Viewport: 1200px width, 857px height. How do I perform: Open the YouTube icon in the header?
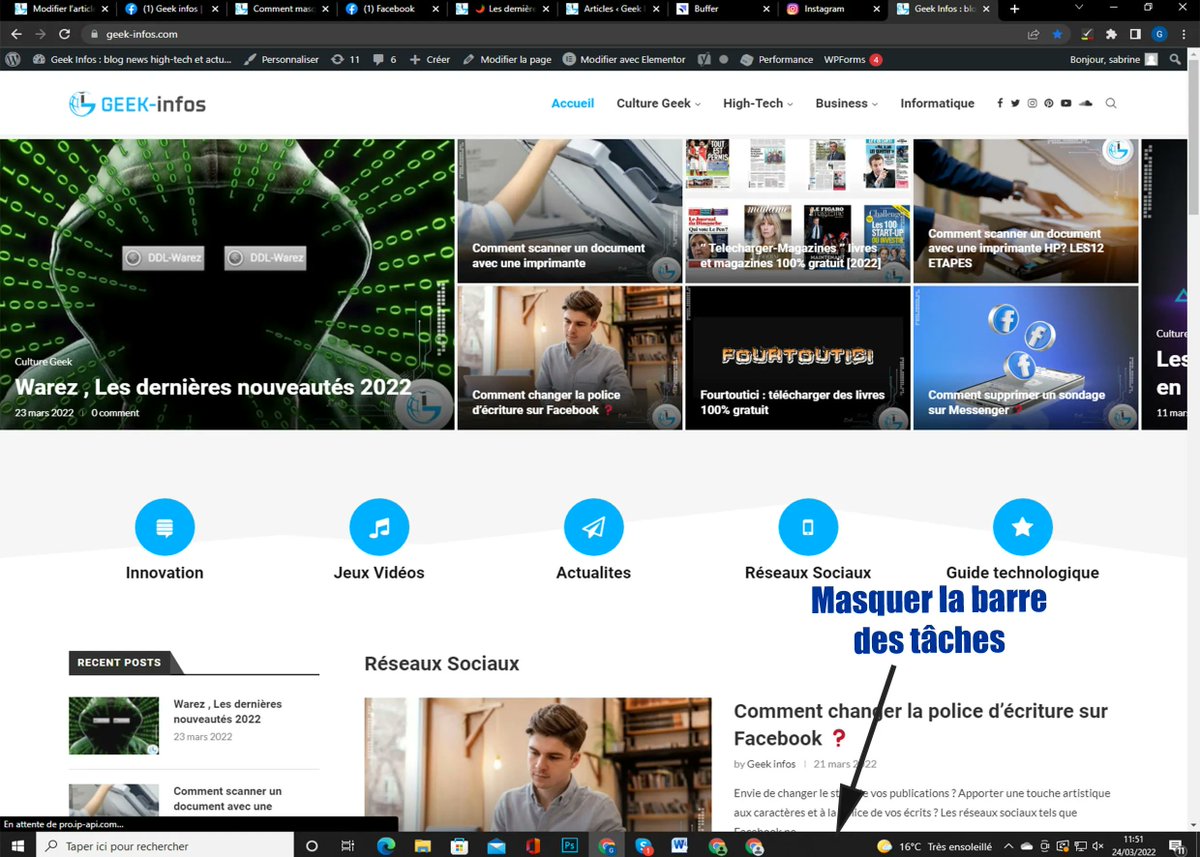(x=1066, y=102)
